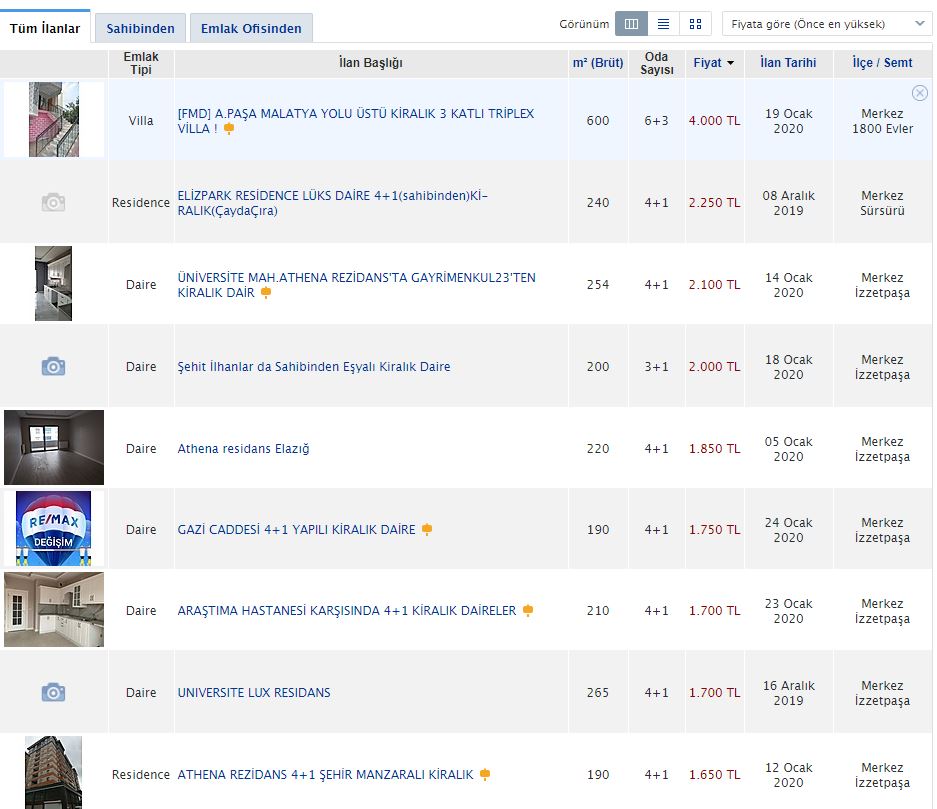This screenshot has width=937, height=809.
Task: Switch to the Sahibinden tab
Action: tap(140, 29)
